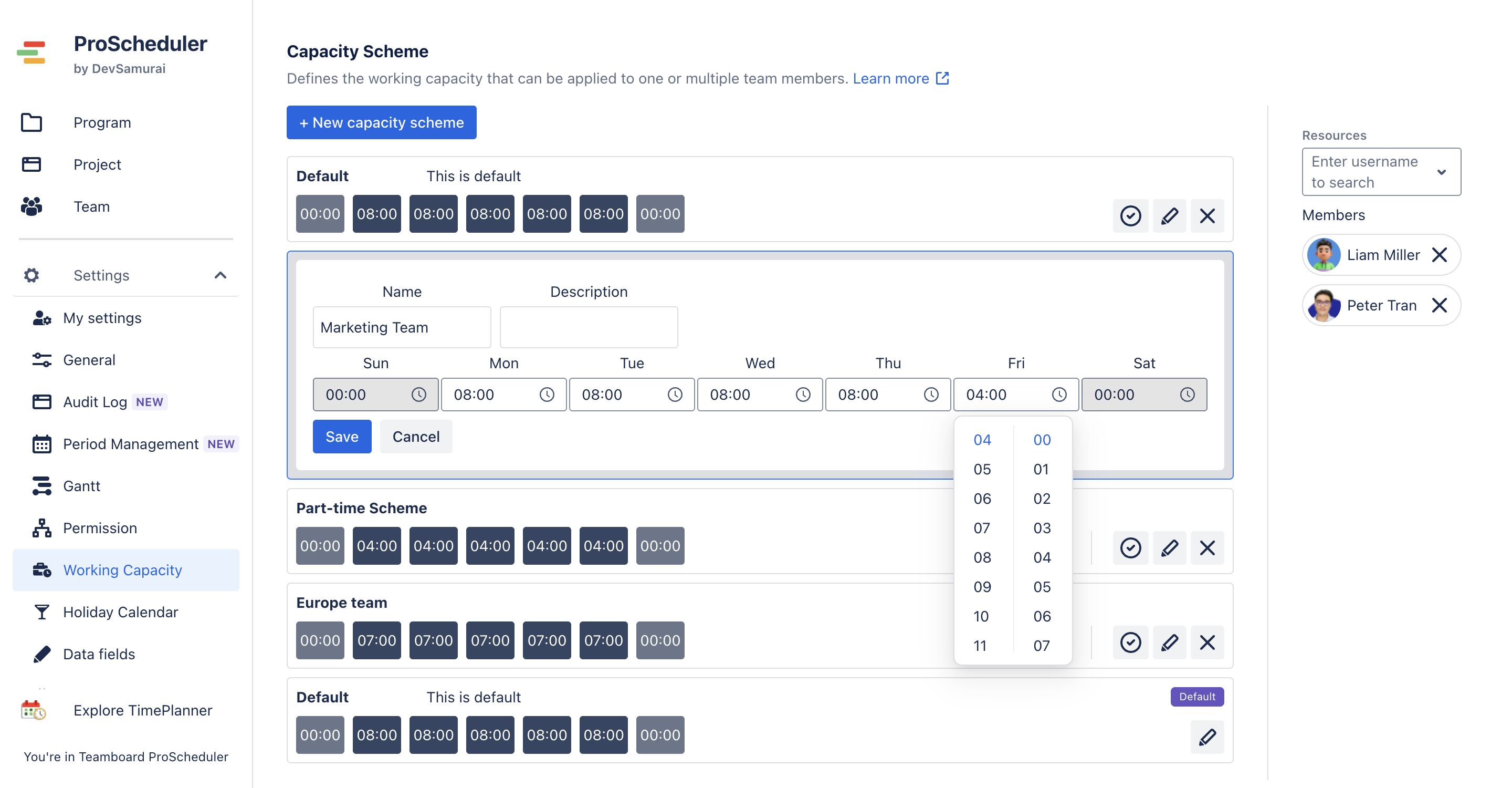The width and height of the screenshot is (1512, 788).
Task: Focus the Description text field
Action: 588,327
